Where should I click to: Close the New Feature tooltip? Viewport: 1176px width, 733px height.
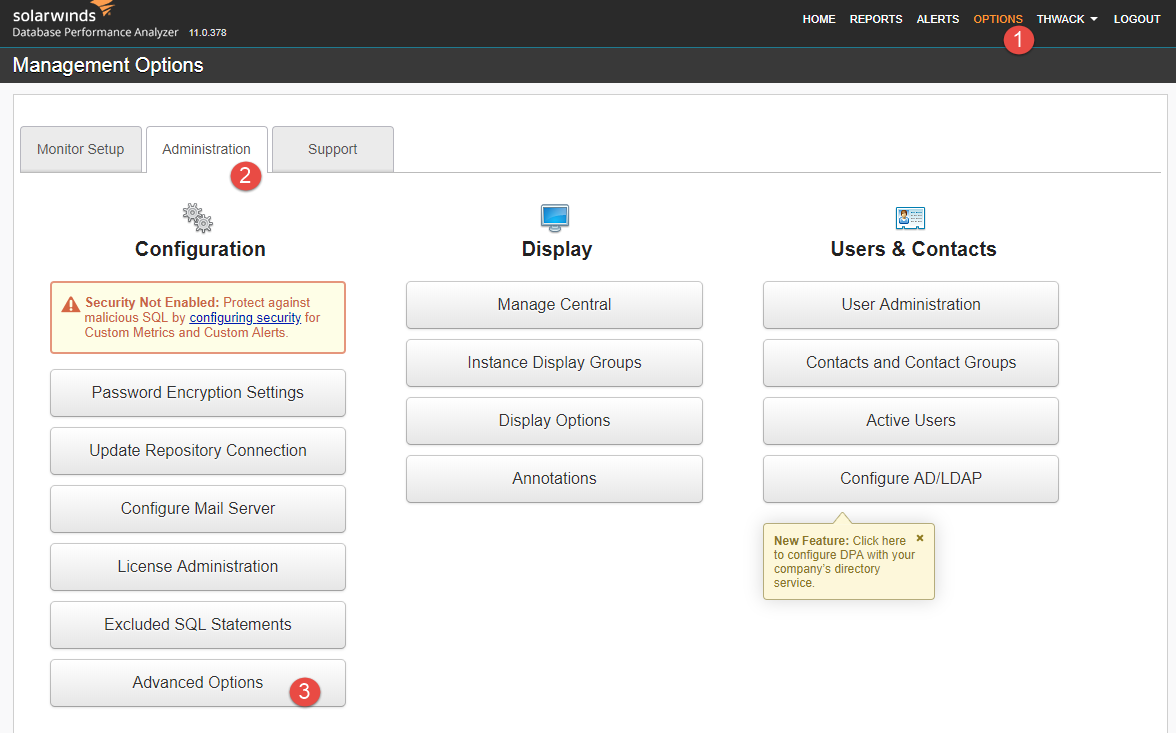click(920, 538)
